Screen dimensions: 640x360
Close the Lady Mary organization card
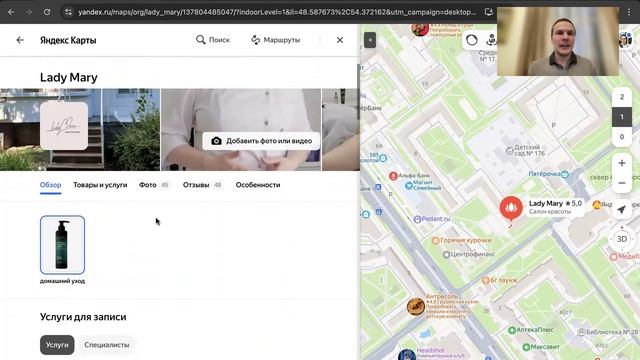pos(340,40)
